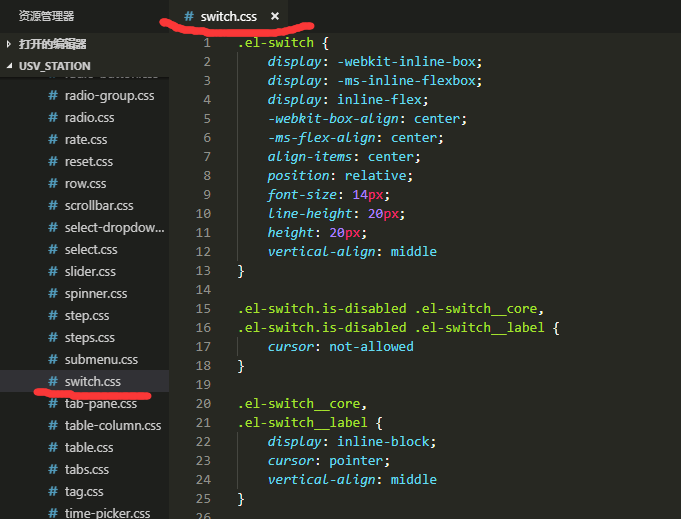The image size is (681, 519).
Task: Open time-picker.css in the explorer
Action: pyautogui.click(x=107, y=513)
